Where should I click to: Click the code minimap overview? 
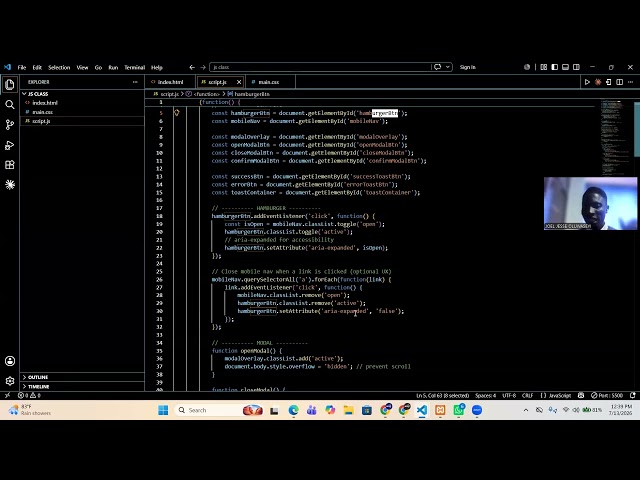tap(616, 137)
